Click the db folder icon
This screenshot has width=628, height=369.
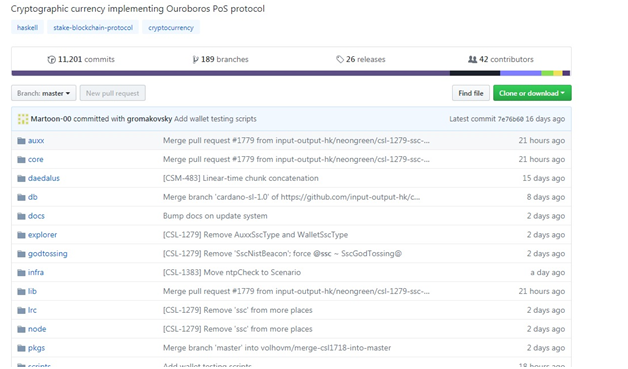21,197
